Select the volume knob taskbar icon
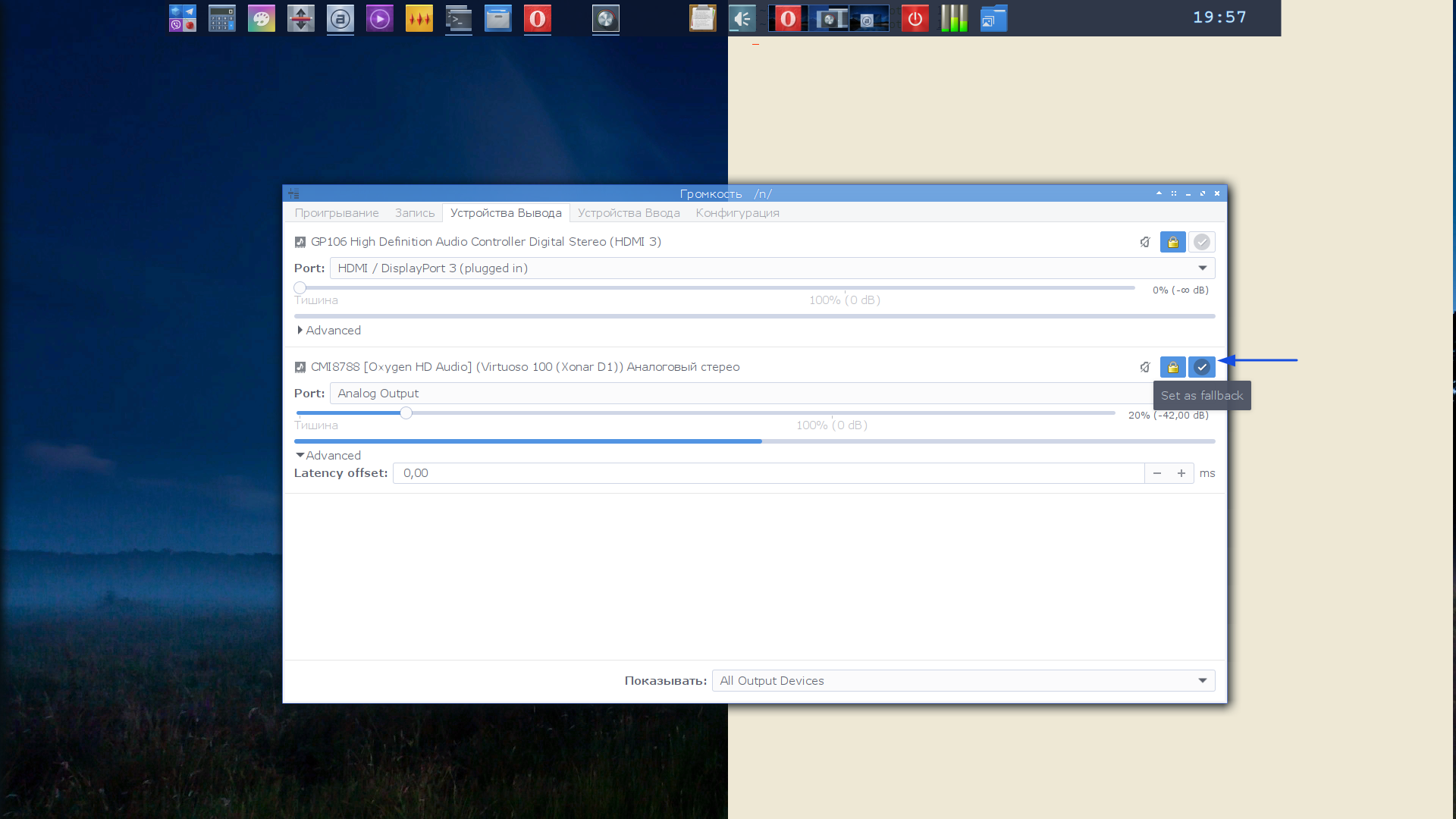1456x819 pixels. click(606, 18)
